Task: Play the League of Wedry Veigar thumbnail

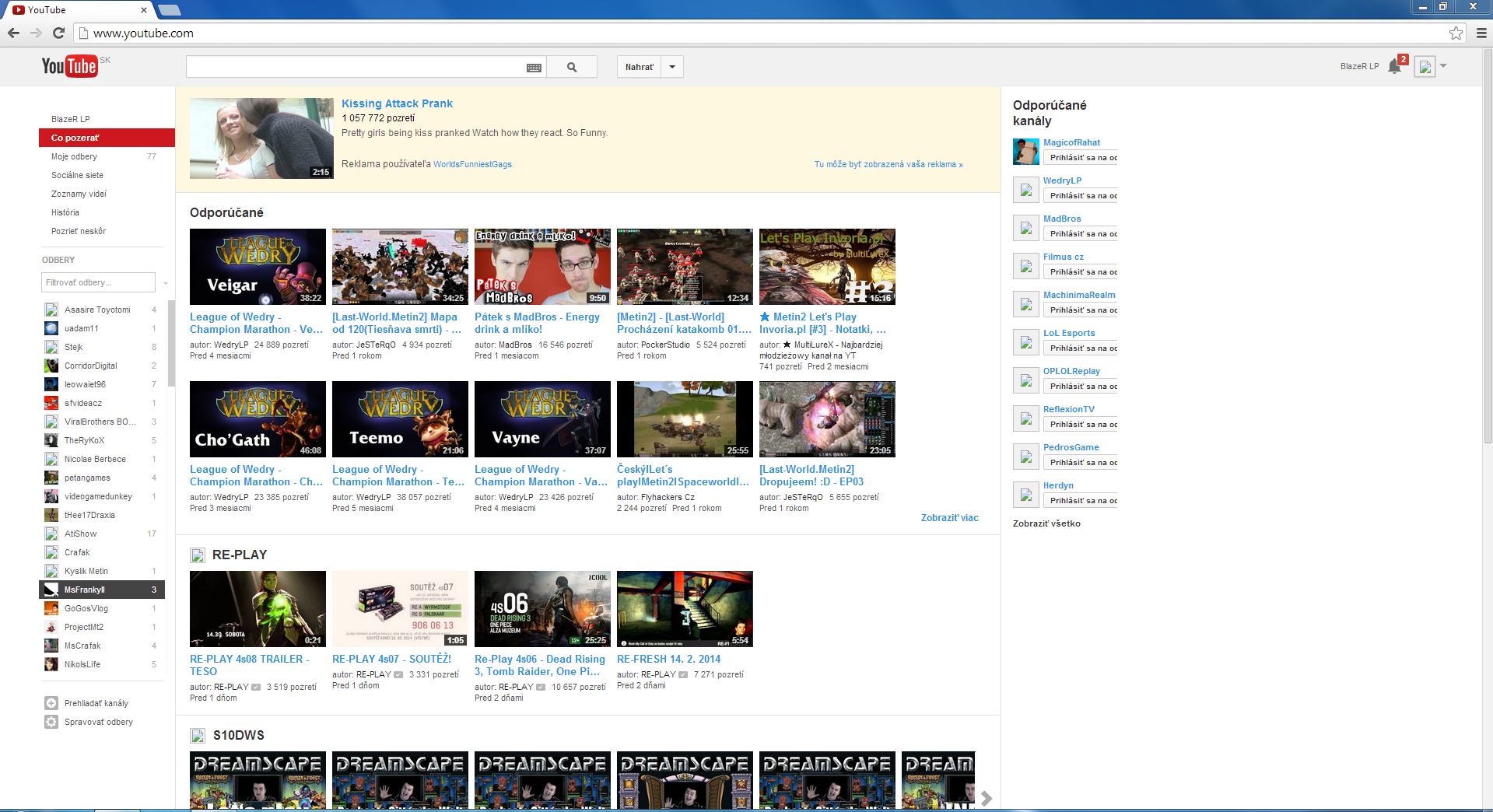Action: 258,266
